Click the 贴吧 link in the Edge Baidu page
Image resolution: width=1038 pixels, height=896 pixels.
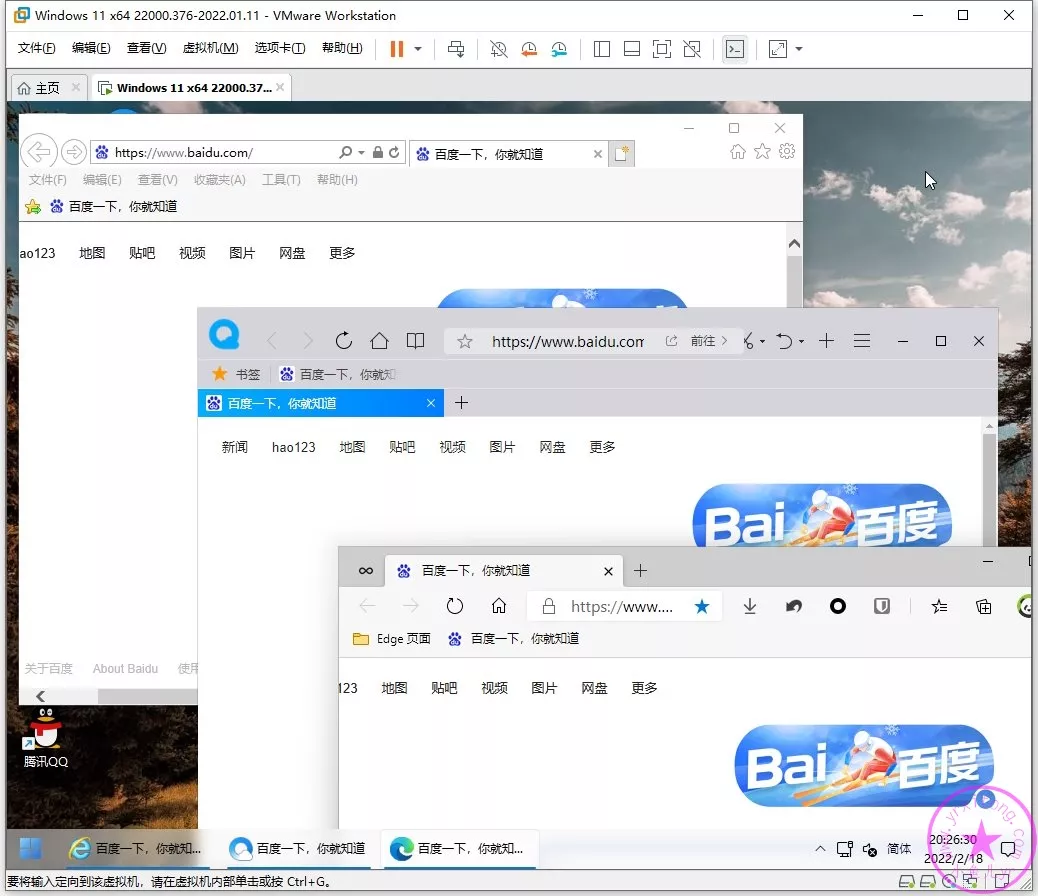click(444, 688)
